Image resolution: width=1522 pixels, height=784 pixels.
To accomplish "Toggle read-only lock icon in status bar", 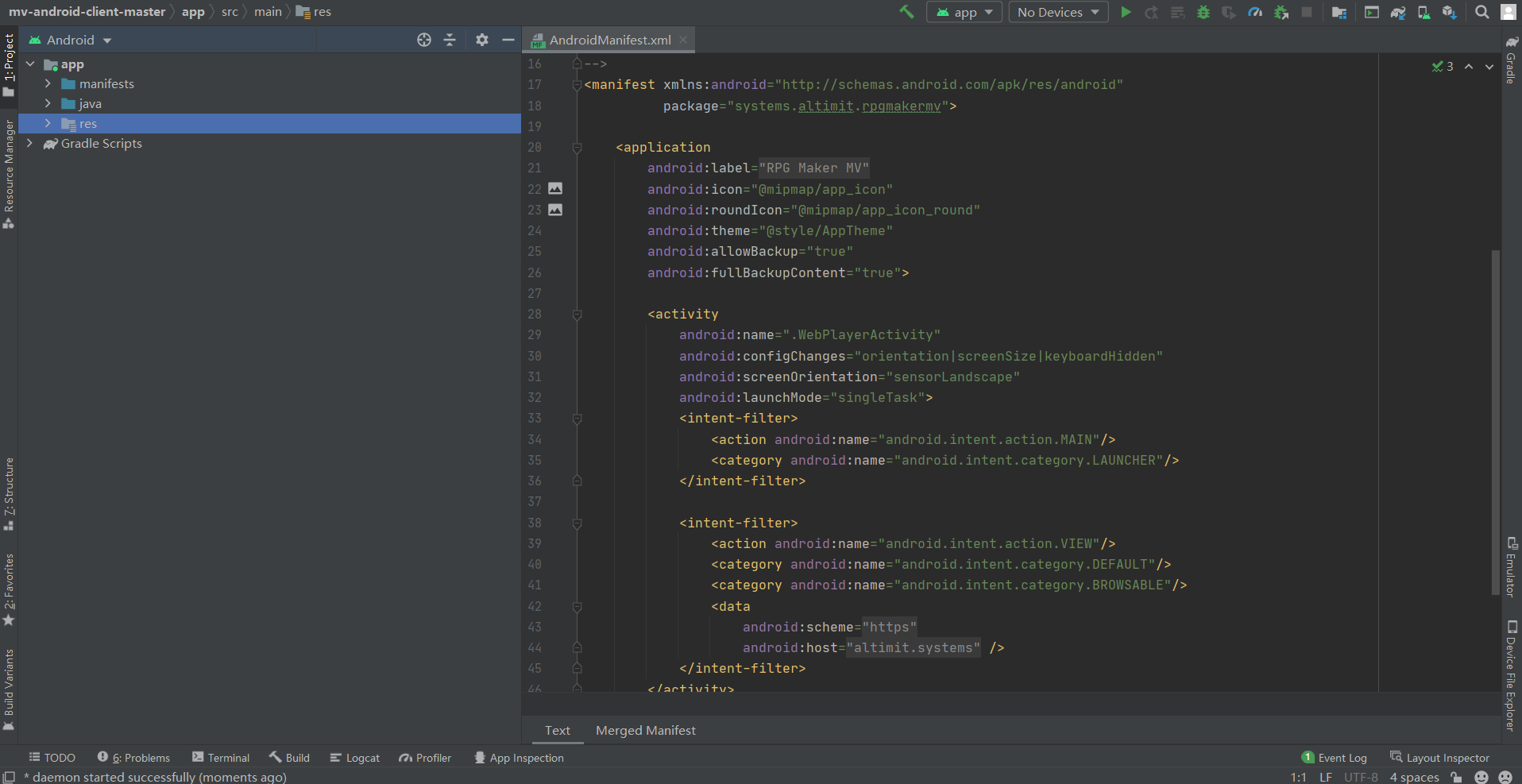I will coord(1456,777).
